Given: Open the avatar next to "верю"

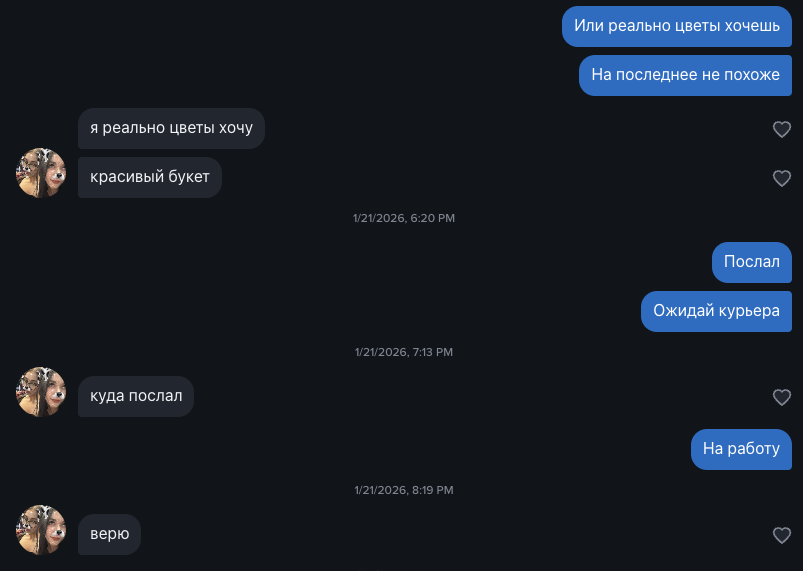Looking at the screenshot, I should [x=41, y=530].
